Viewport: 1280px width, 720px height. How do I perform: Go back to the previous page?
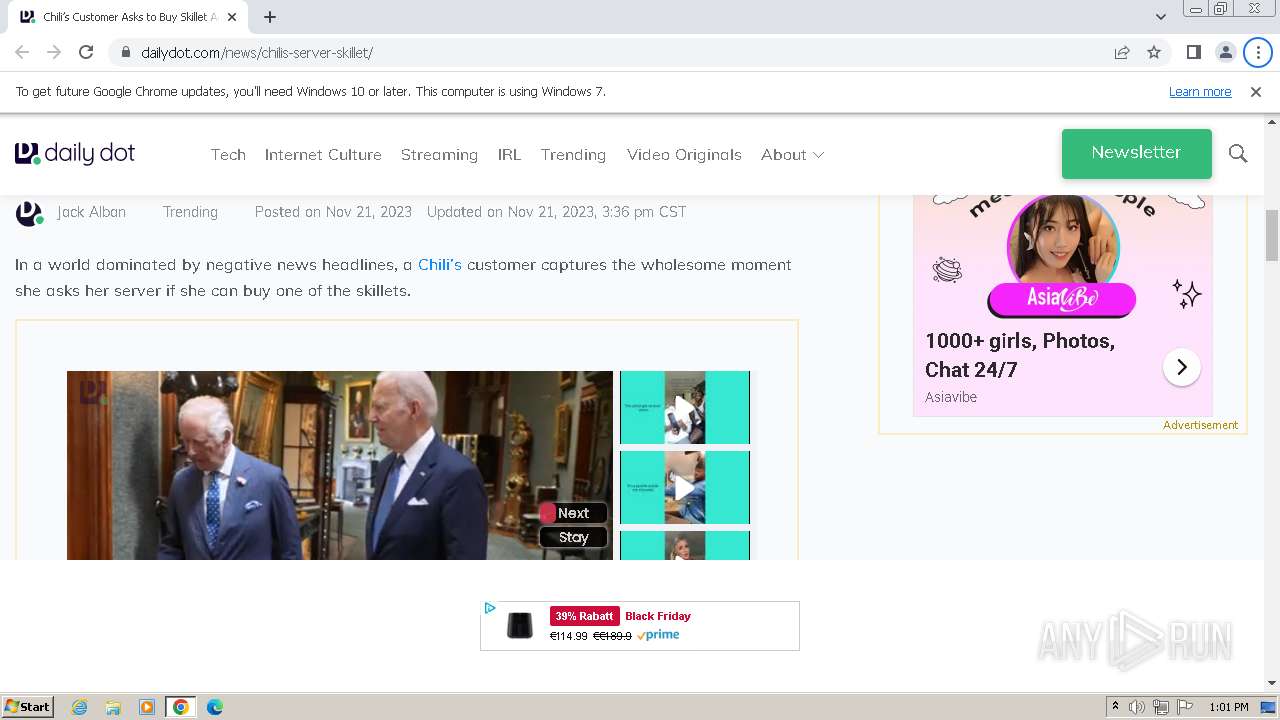pos(22,52)
